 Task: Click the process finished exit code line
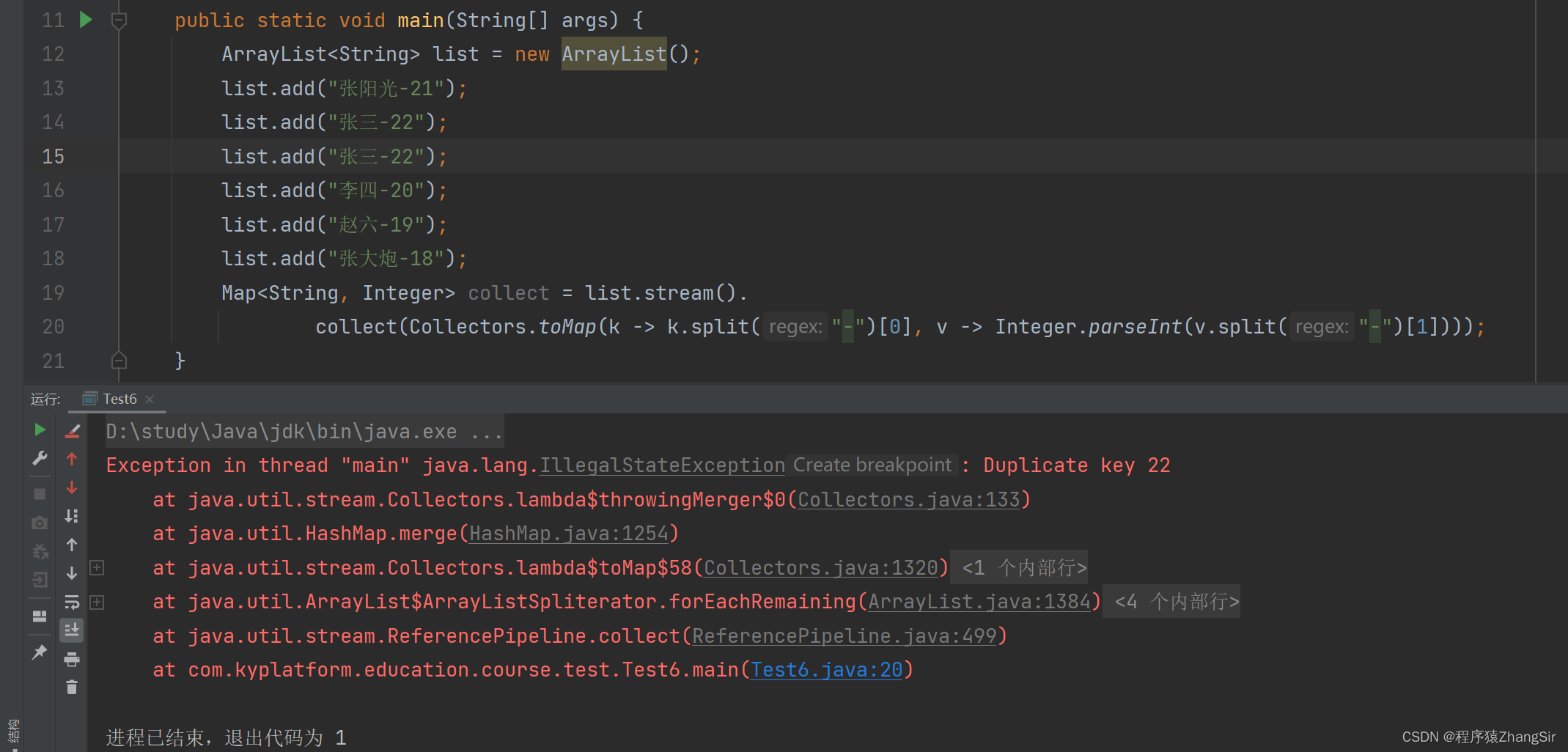tap(226, 737)
